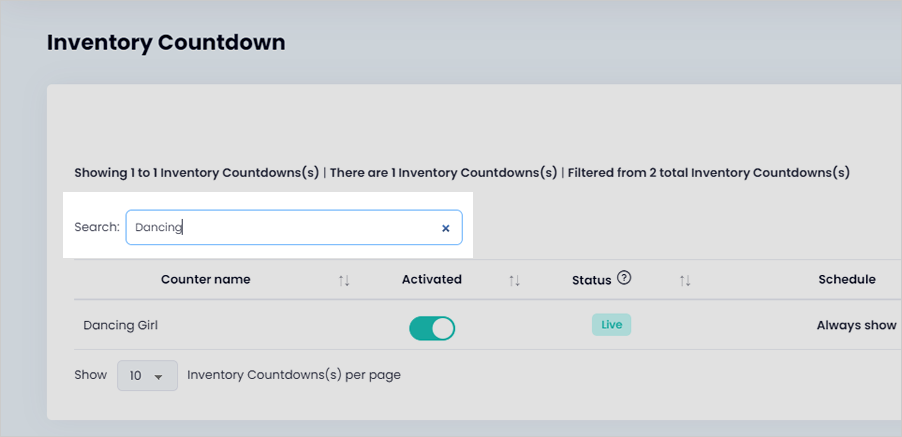Click the Showing 1 to 1 summary text
The height and width of the screenshot is (437, 902).
(x=197, y=172)
